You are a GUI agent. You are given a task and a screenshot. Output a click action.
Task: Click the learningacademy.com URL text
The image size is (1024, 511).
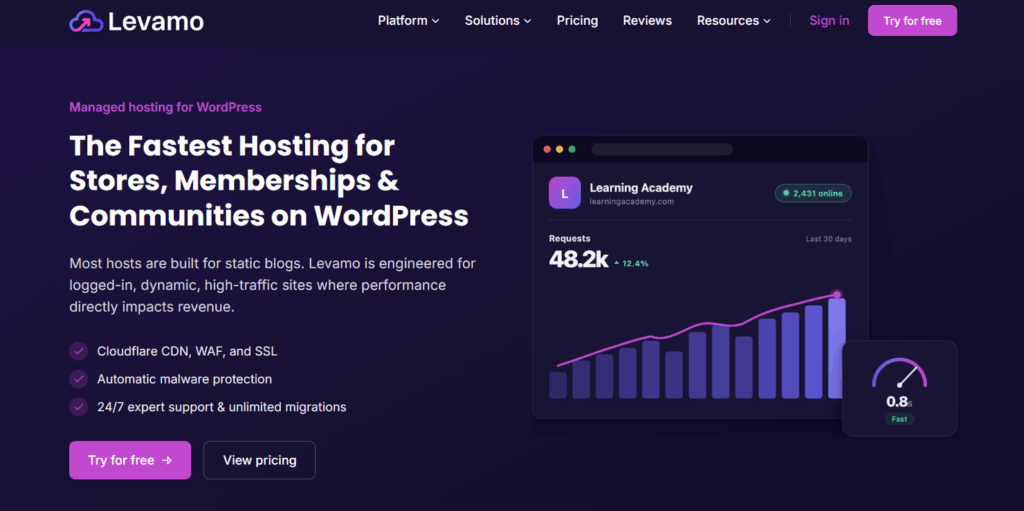coord(632,202)
